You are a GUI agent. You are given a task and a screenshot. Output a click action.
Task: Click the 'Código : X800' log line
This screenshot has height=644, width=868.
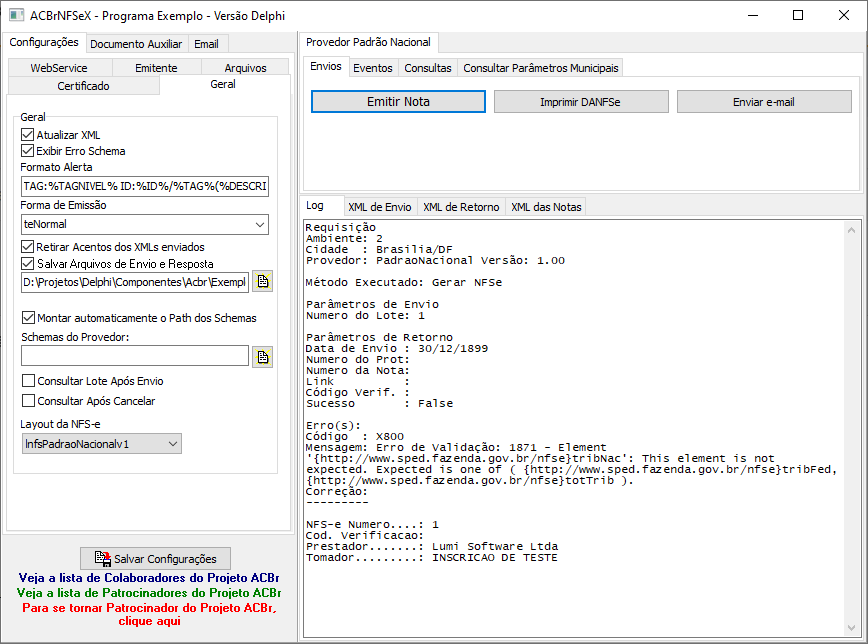355,436
